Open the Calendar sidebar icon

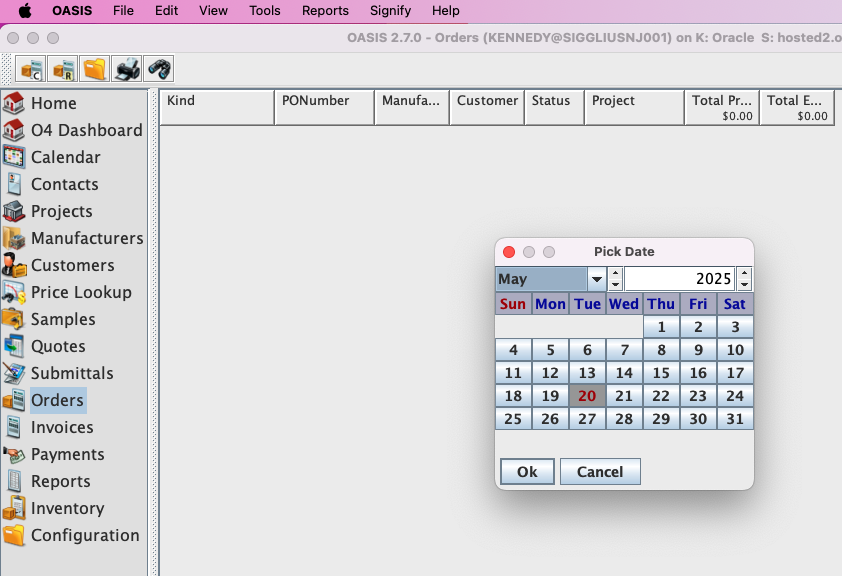coord(13,157)
